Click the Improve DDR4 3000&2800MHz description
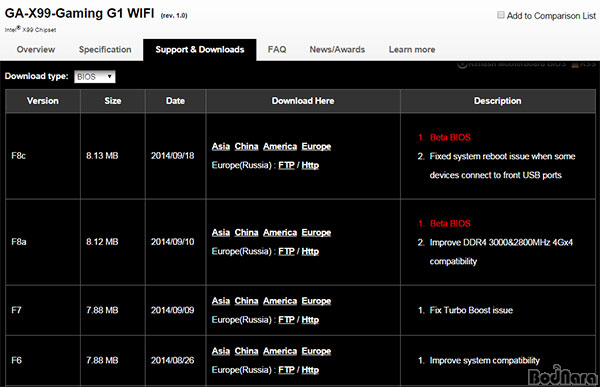This screenshot has width=600, height=387. click(x=501, y=252)
